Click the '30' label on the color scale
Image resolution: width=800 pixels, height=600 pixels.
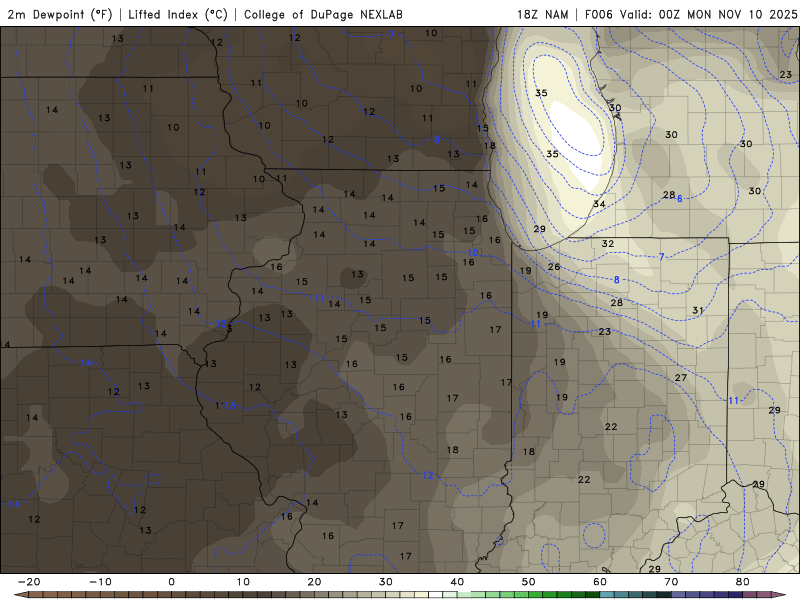coord(386,582)
